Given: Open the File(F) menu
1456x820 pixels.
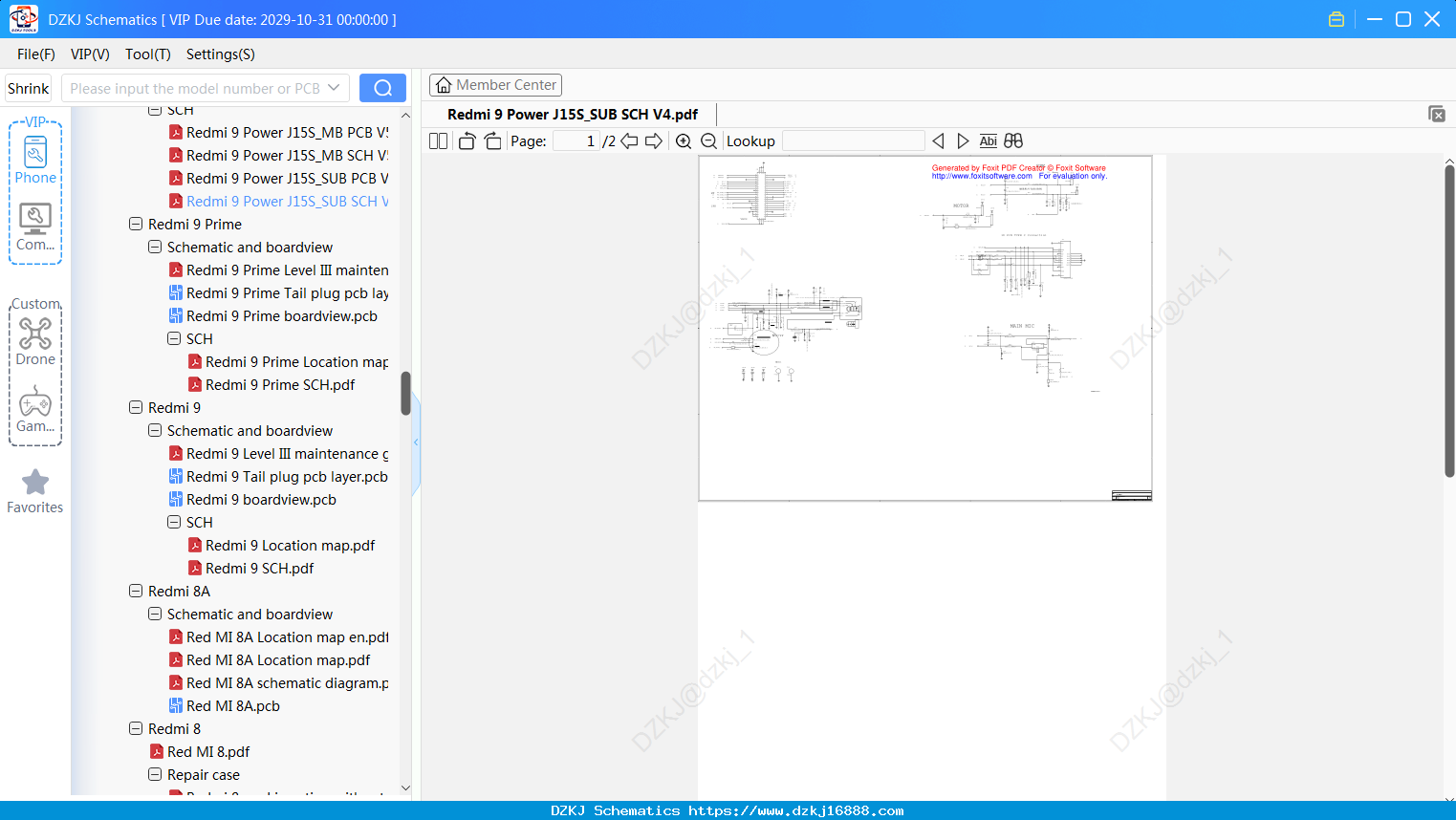Looking at the screenshot, I should click(36, 54).
